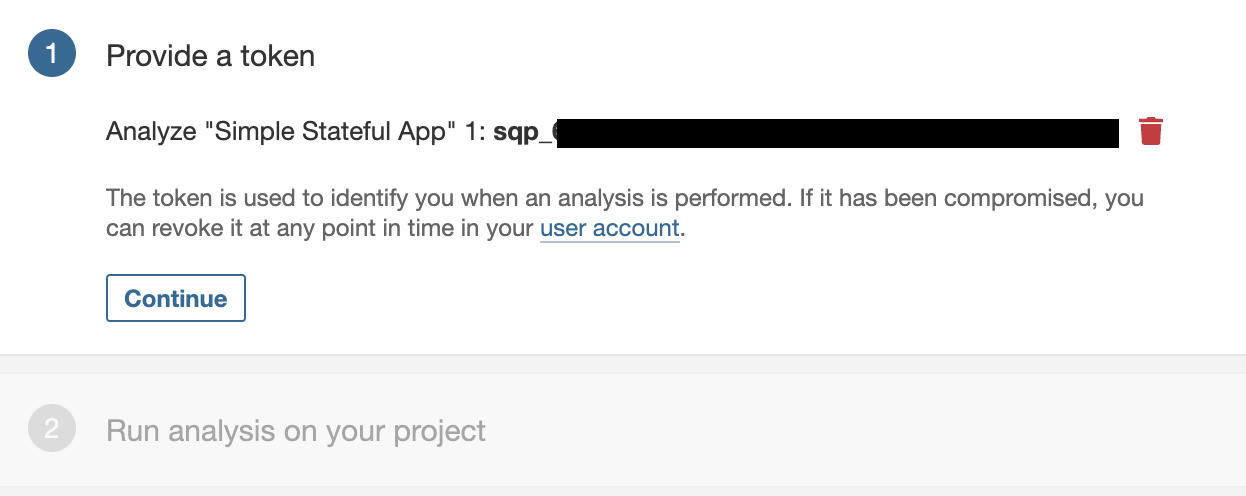The width and height of the screenshot is (1246, 496).
Task: Click the word "project" in the step 2 heading
Action: pos(436,431)
